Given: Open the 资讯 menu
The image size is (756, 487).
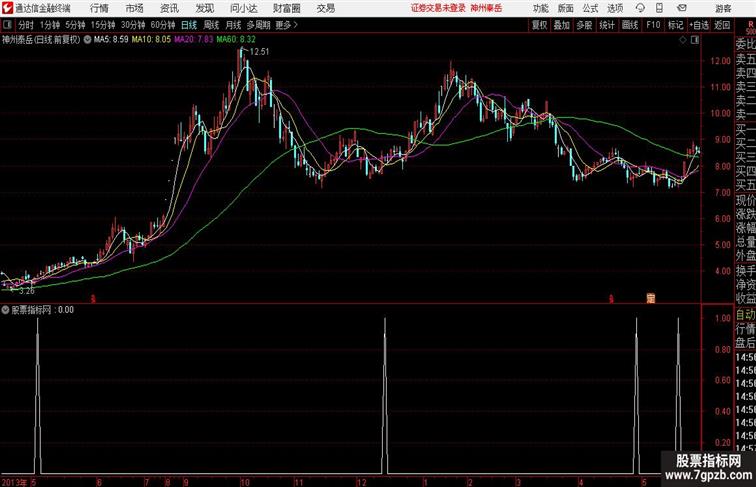Looking at the screenshot, I should coord(169,8).
